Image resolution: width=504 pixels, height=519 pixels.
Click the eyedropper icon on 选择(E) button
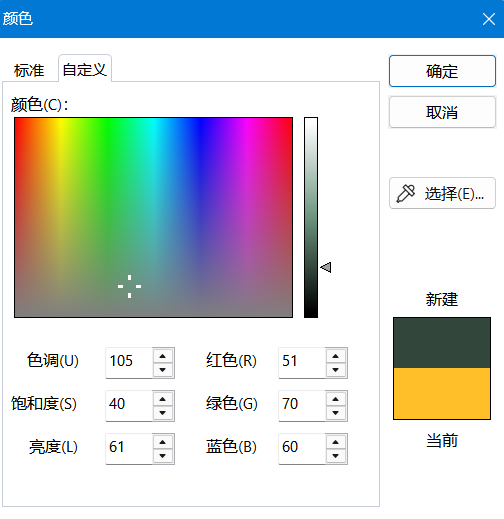(x=405, y=193)
